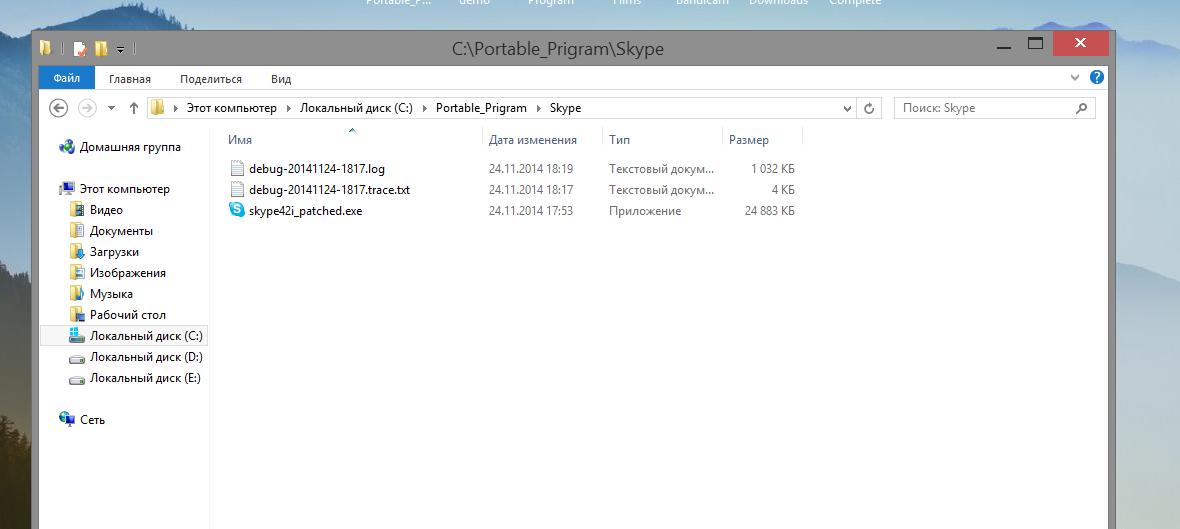Click Portable_Prigram in the address breadcrumb

(x=481, y=108)
